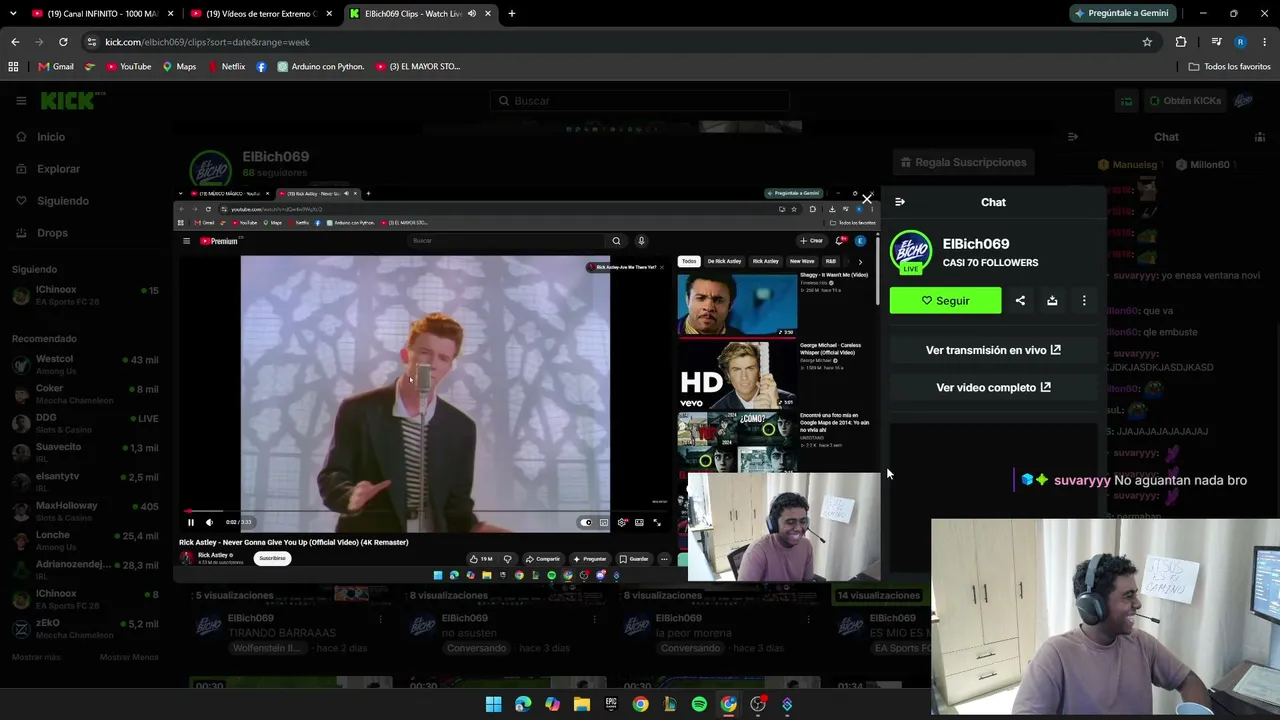Open Windows Start menu

click(493, 704)
